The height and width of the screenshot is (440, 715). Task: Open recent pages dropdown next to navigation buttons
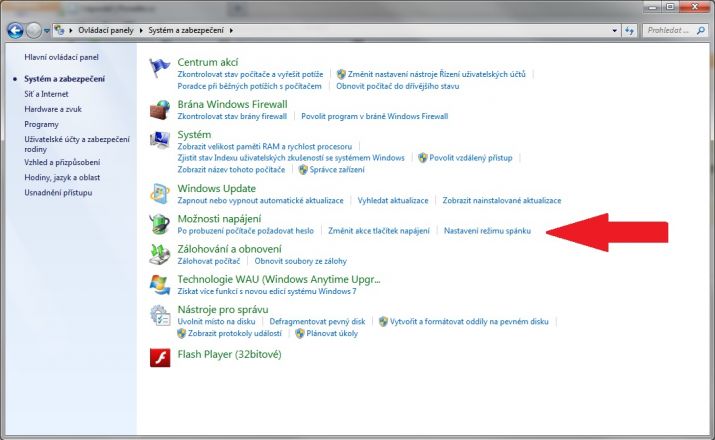coord(47,31)
